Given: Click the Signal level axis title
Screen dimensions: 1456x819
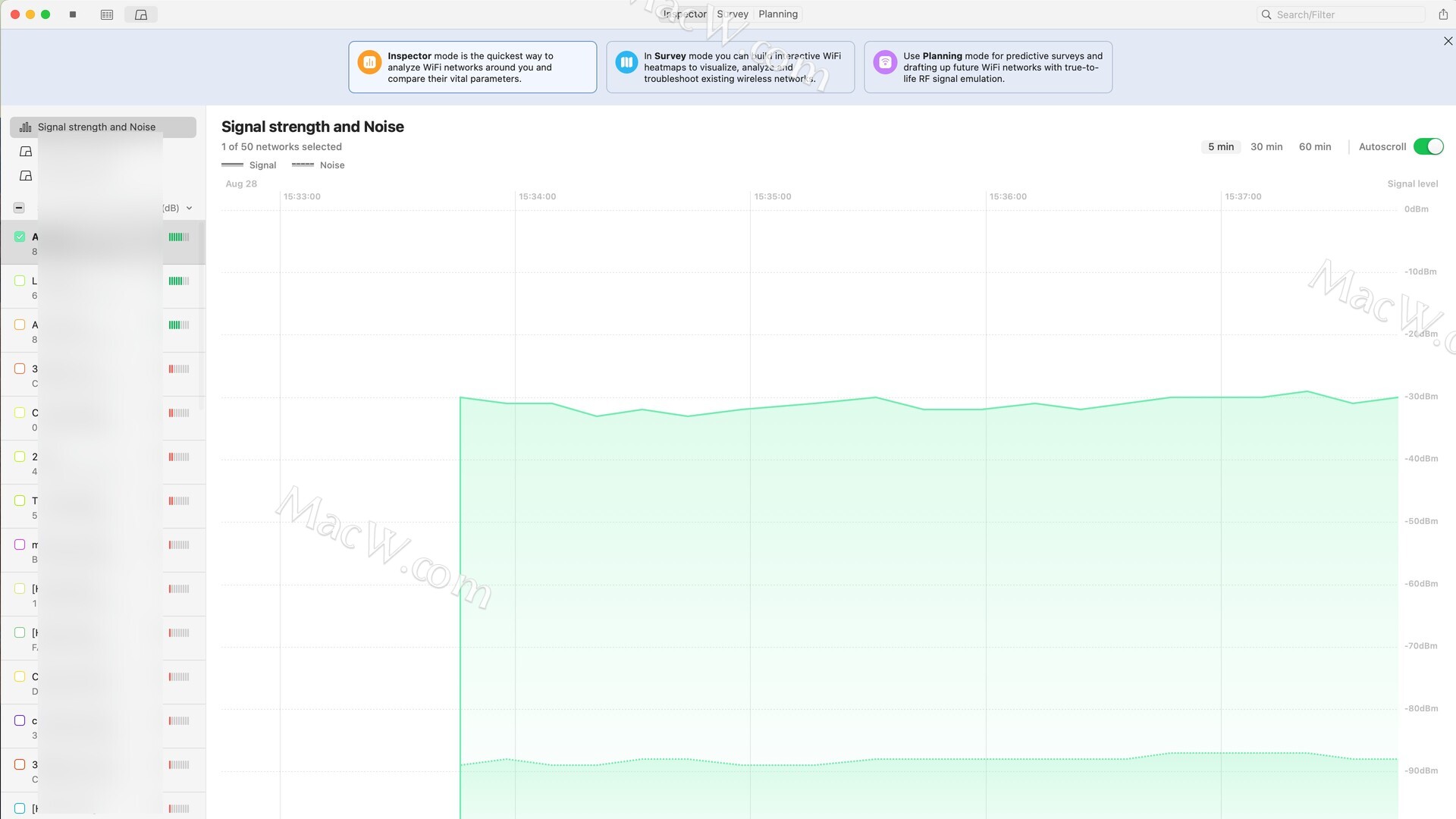Looking at the screenshot, I should click(1412, 184).
